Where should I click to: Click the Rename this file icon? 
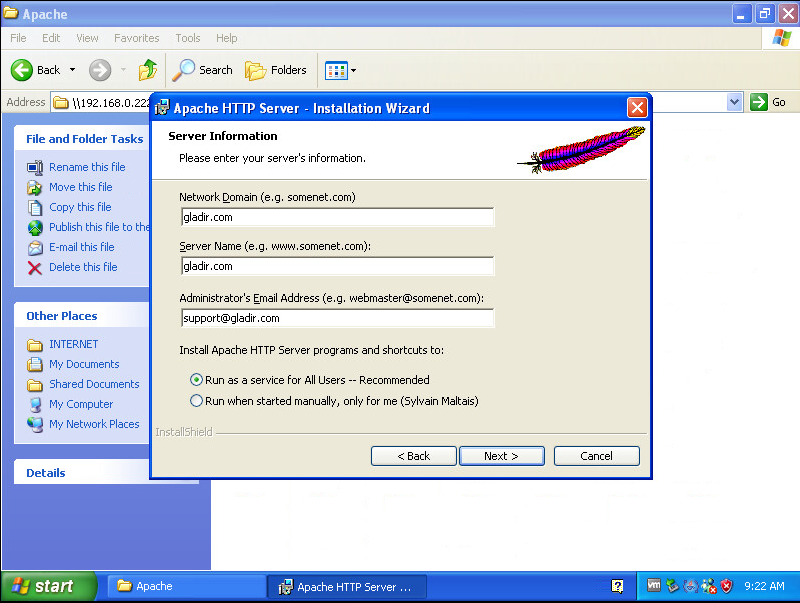(x=35, y=167)
